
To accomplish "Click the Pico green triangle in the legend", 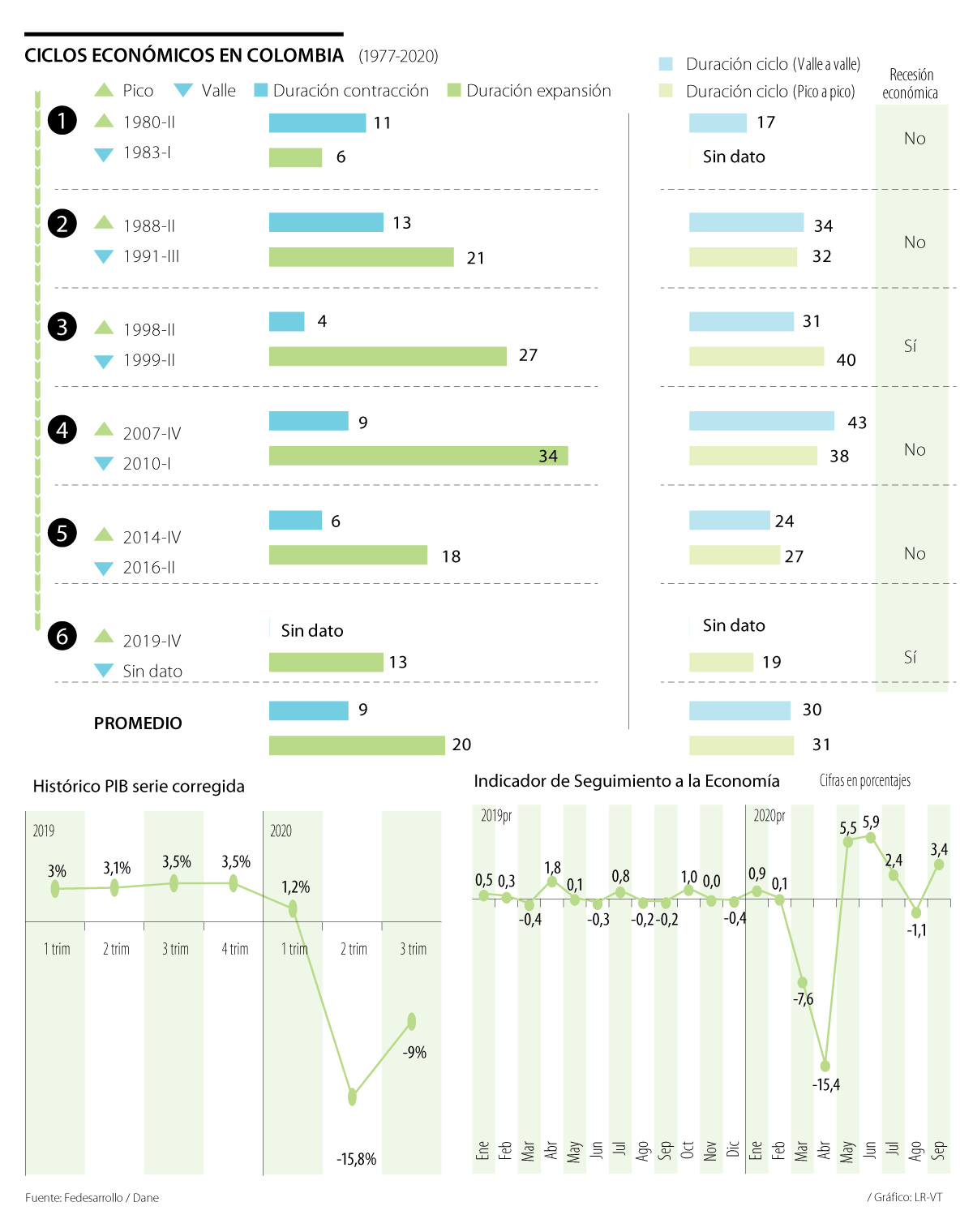I will click(104, 90).
